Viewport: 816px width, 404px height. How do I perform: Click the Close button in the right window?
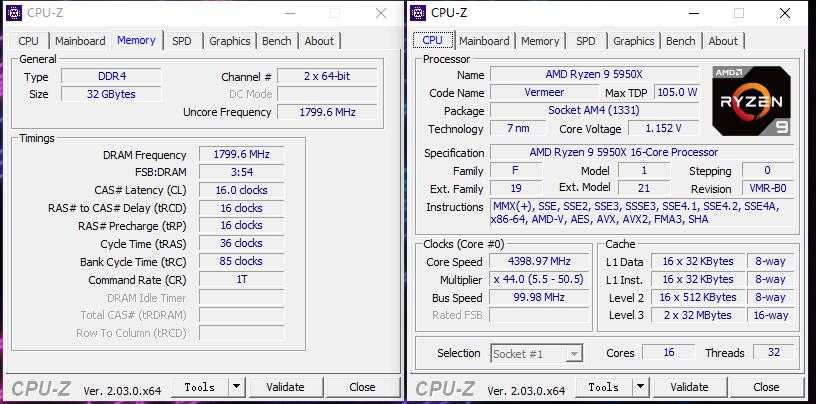pos(766,387)
